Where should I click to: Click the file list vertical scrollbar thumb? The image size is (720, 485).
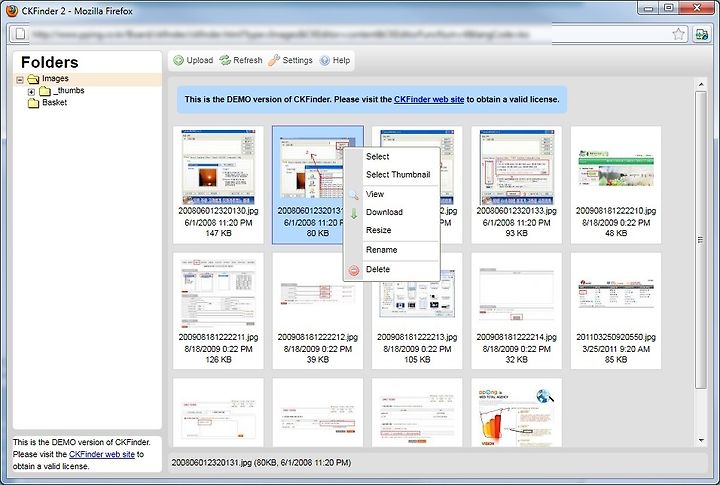tap(701, 239)
